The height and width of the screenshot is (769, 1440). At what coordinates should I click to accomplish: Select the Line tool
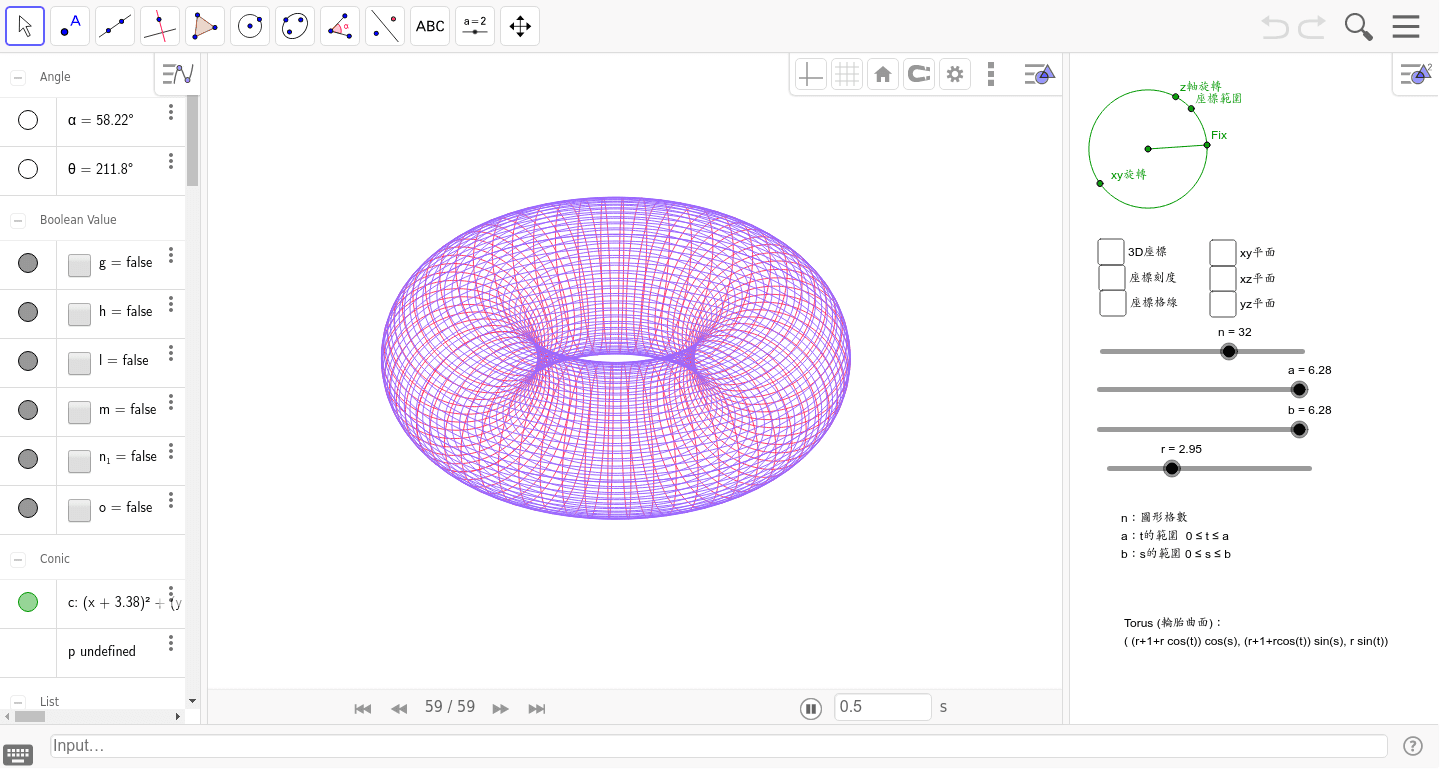114,25
